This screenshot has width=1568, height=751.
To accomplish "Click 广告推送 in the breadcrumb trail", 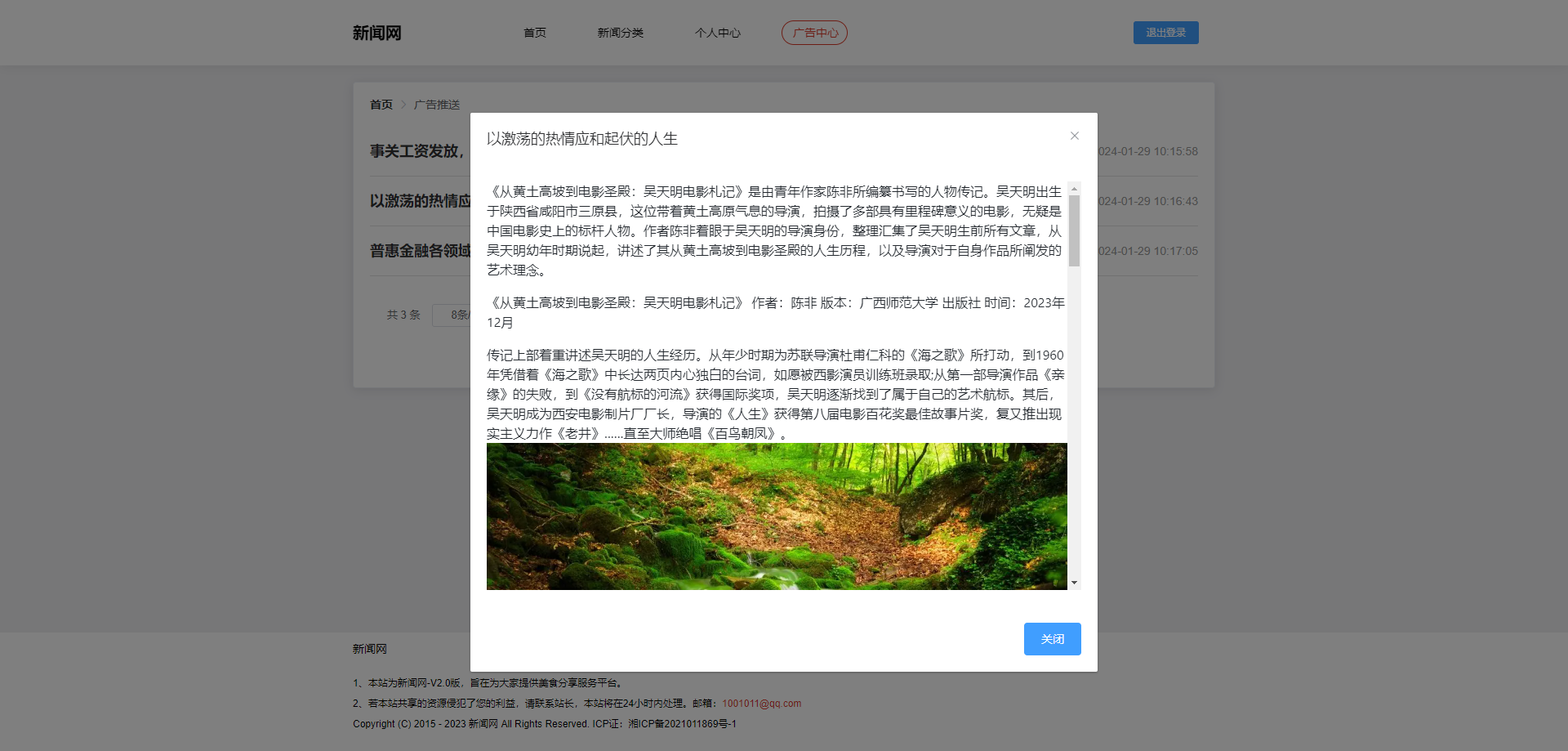I will pos(435,105).
